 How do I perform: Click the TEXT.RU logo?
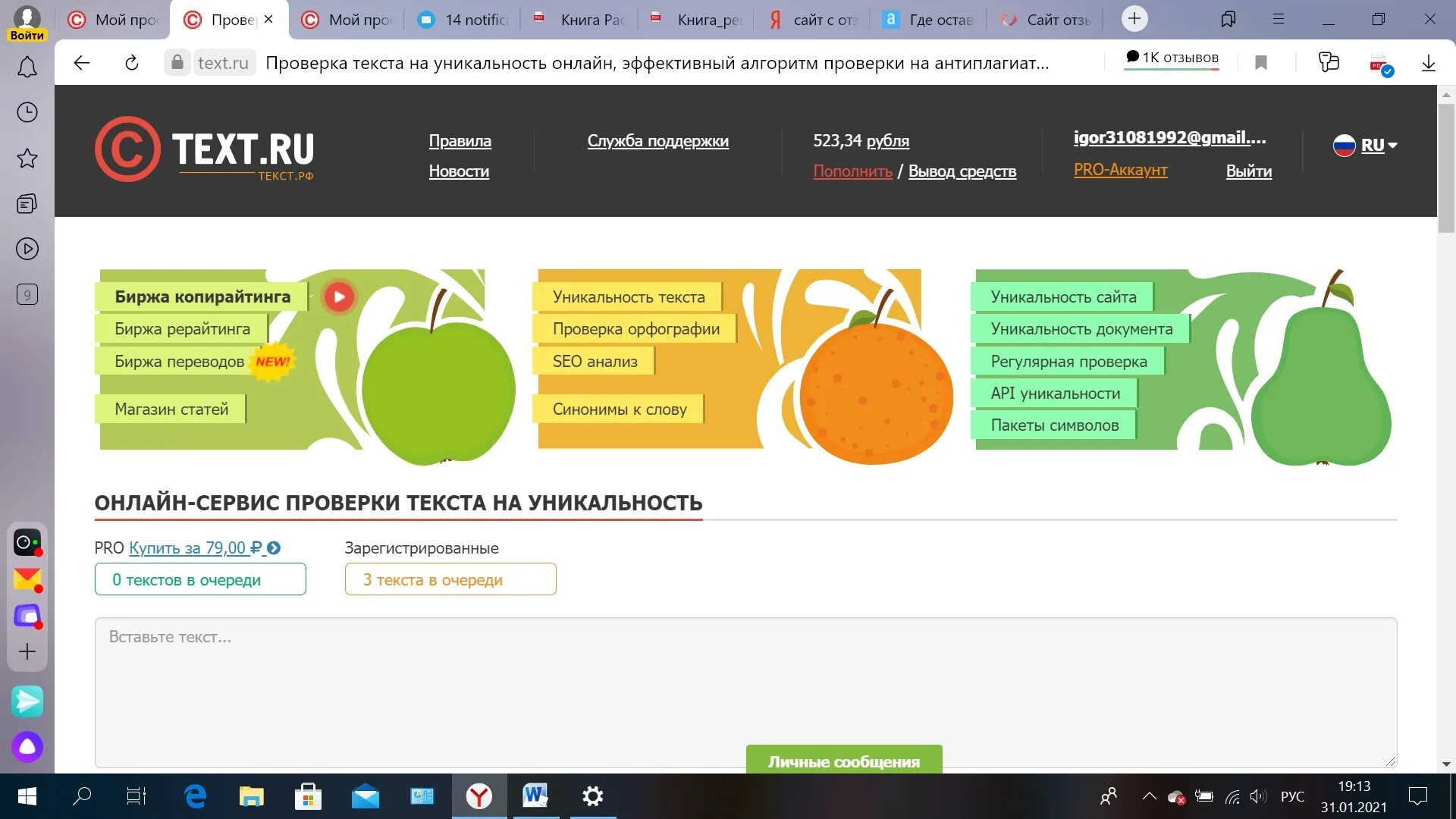[205, 149]
